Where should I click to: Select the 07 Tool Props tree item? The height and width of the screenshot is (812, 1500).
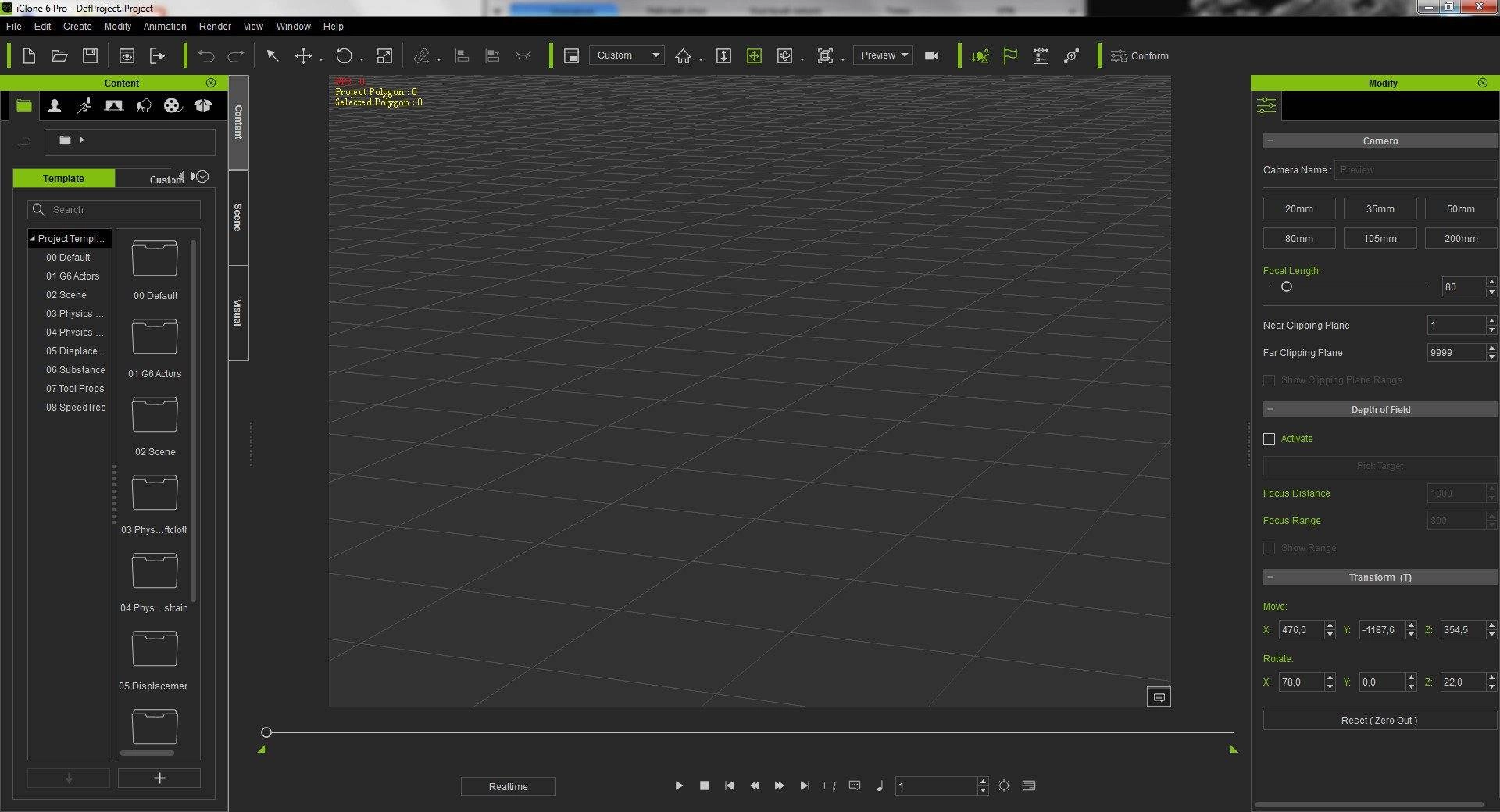(75, 389)
